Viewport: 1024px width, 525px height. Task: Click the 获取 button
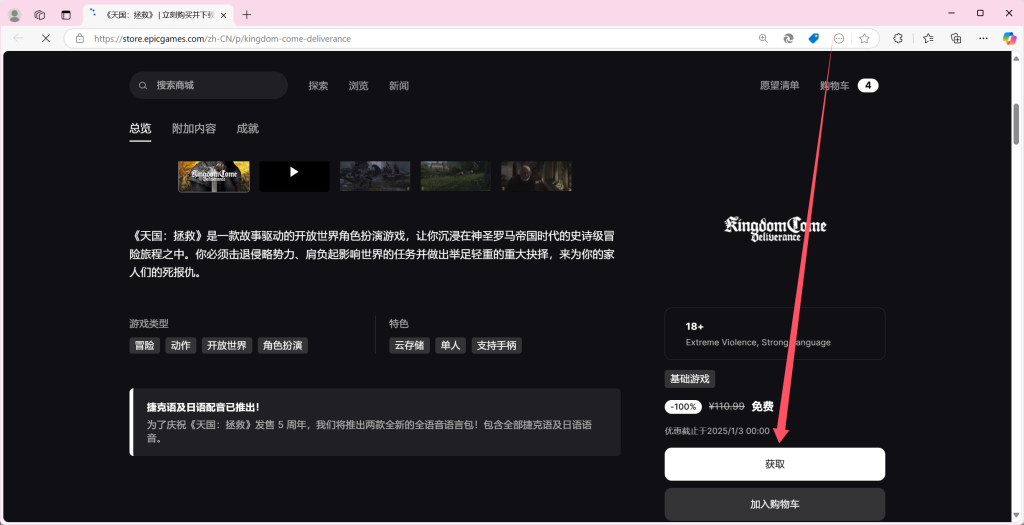coord(775,464)
